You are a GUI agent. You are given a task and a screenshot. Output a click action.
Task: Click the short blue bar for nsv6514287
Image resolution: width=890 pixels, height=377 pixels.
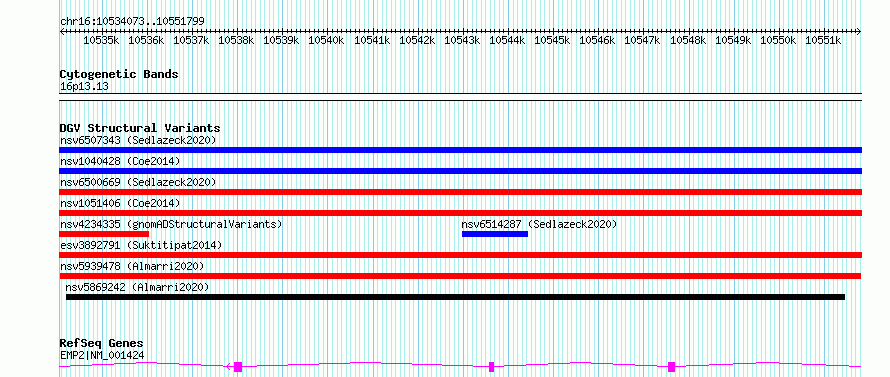(495, 234)
